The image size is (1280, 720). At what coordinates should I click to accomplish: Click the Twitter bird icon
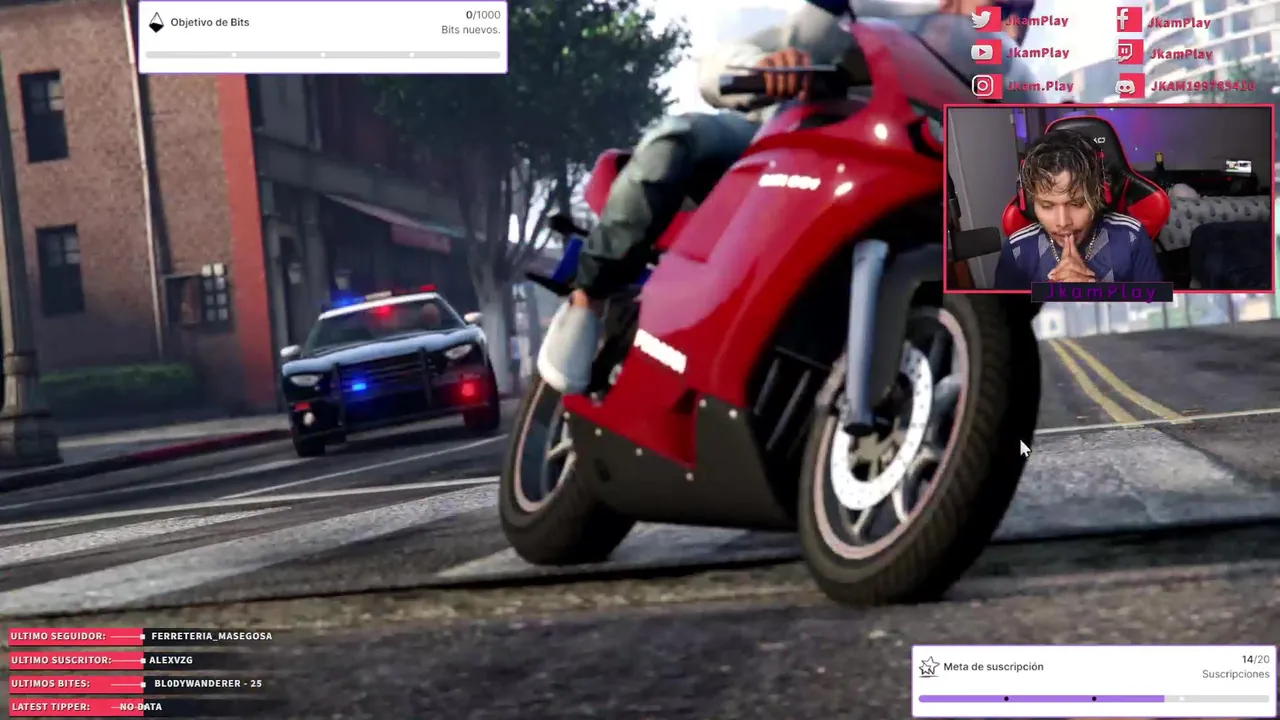click(984, 20)
